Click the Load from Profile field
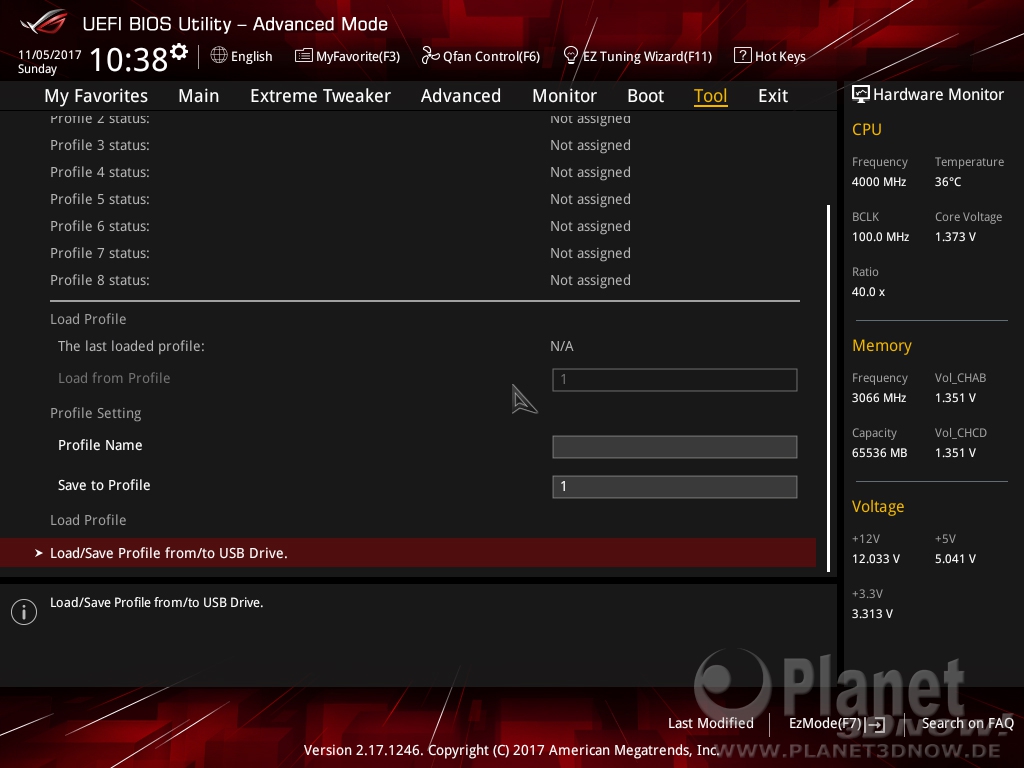Screen dimensions: 1024x768 [675, 379]
